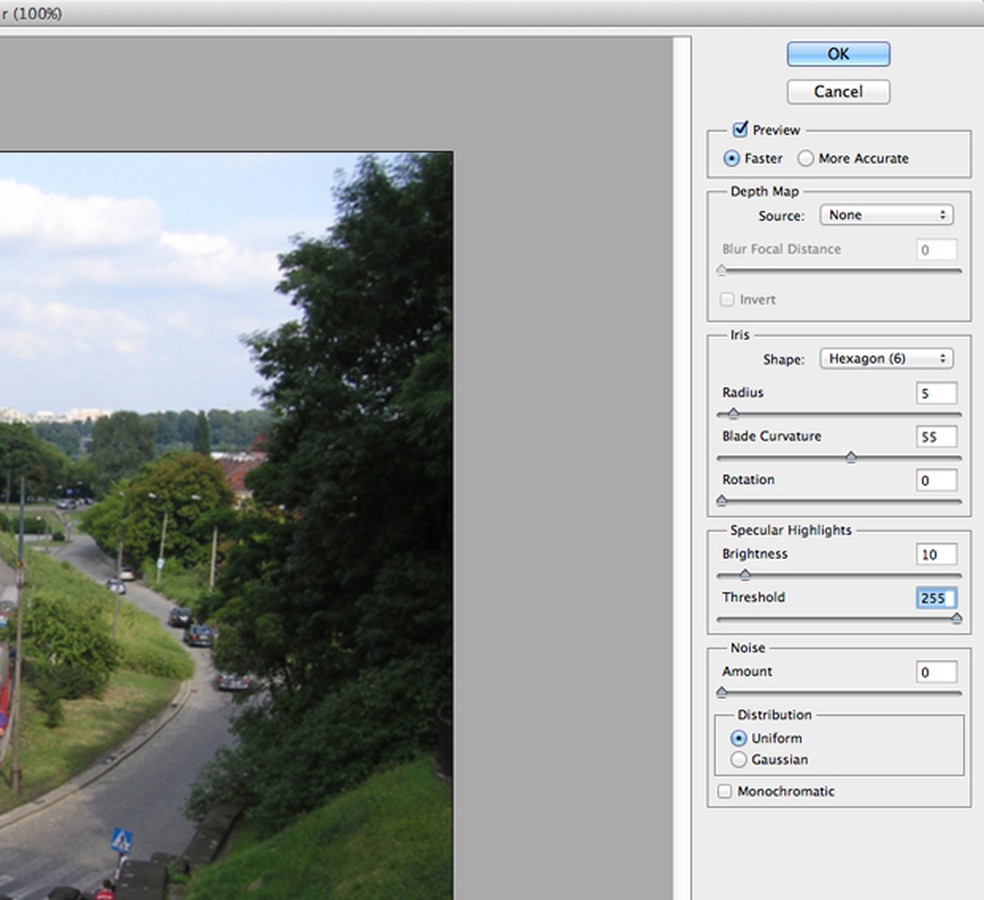Screen dimensions: 984x900
Task: Click the OK button
Action: pyautogui.click(x=838, y=54)
